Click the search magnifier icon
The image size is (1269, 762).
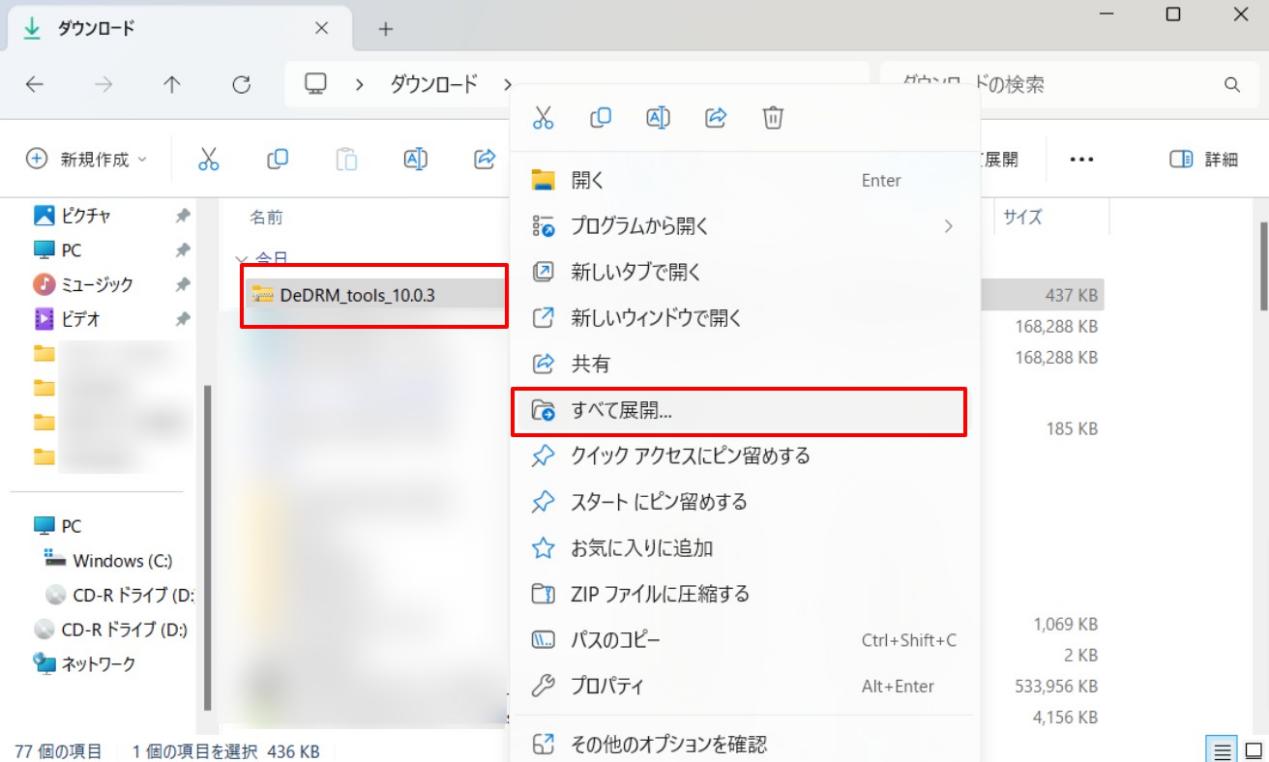[x=1232, y=85]
